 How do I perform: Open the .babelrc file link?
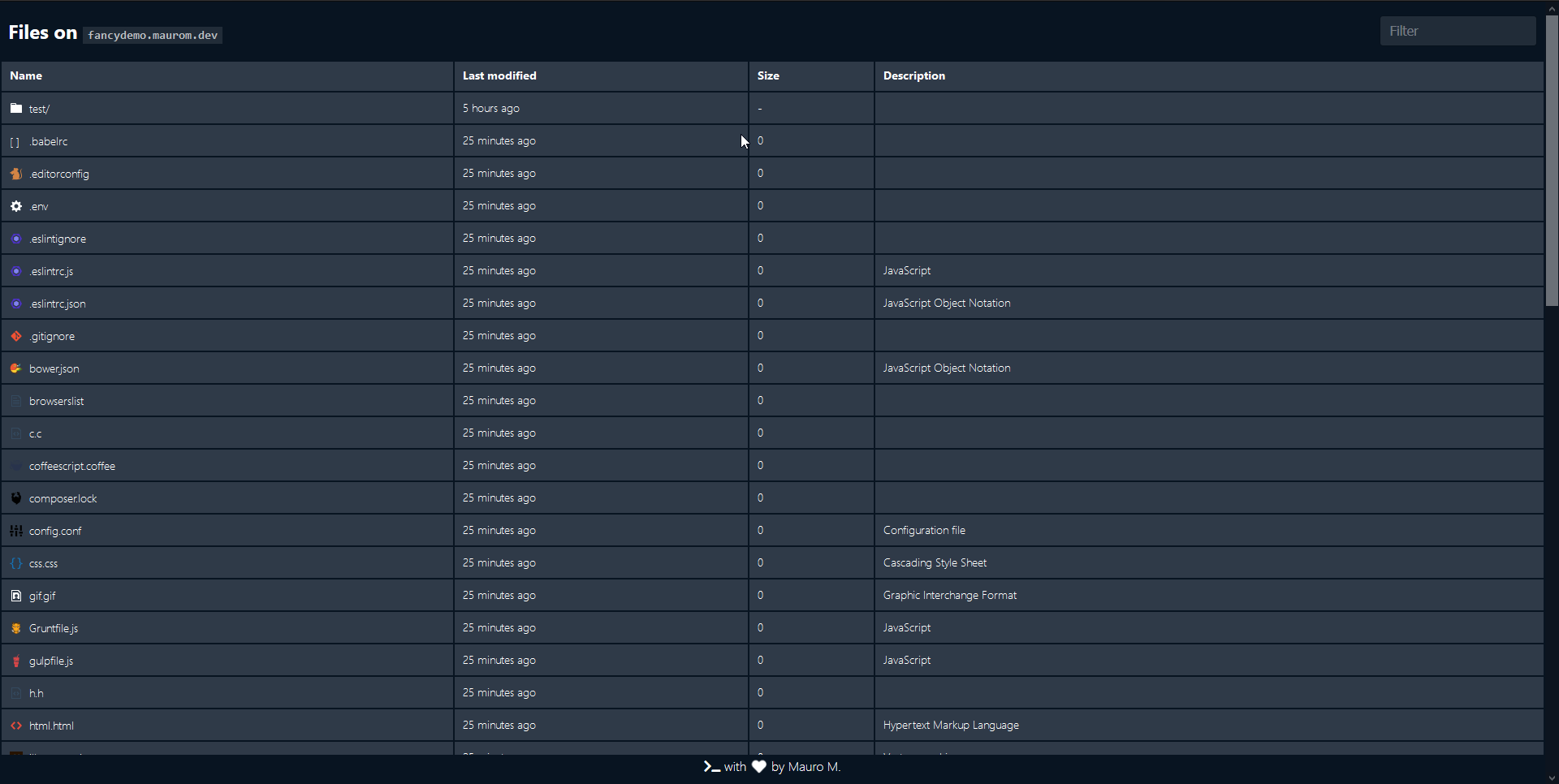[x=49, y=141]
